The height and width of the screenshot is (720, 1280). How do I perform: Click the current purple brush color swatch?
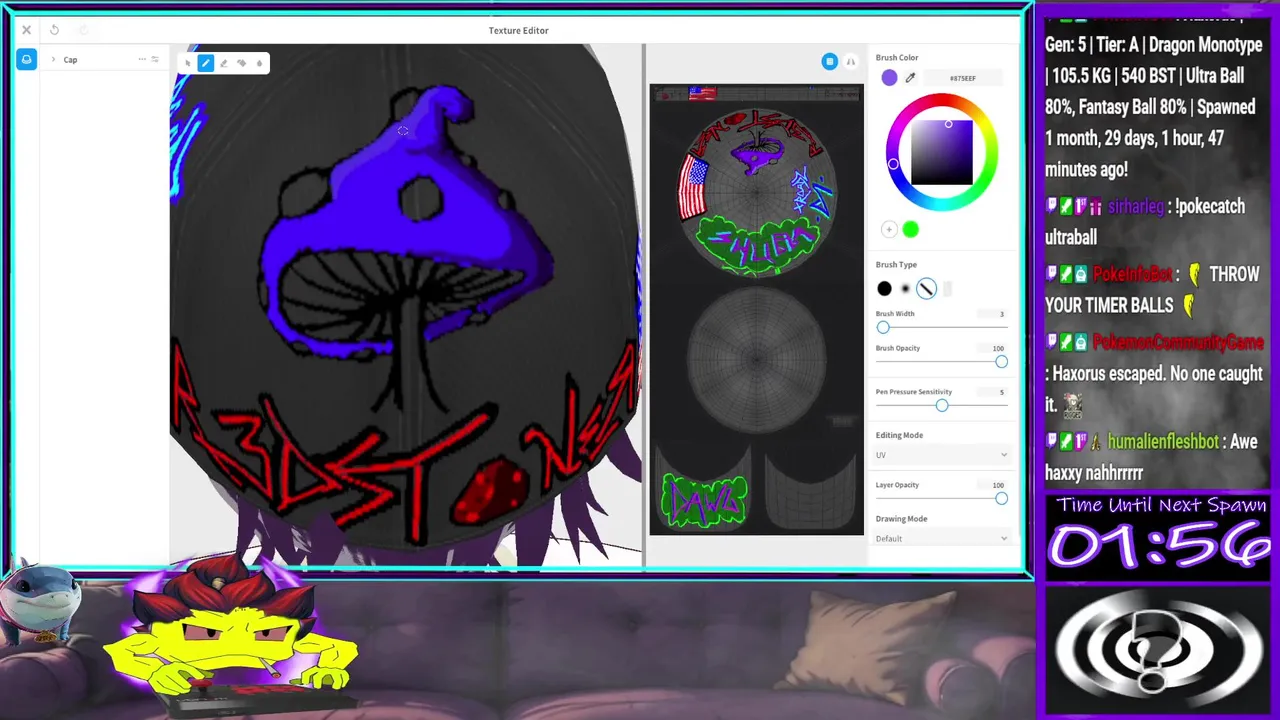[x=889, y=78]
